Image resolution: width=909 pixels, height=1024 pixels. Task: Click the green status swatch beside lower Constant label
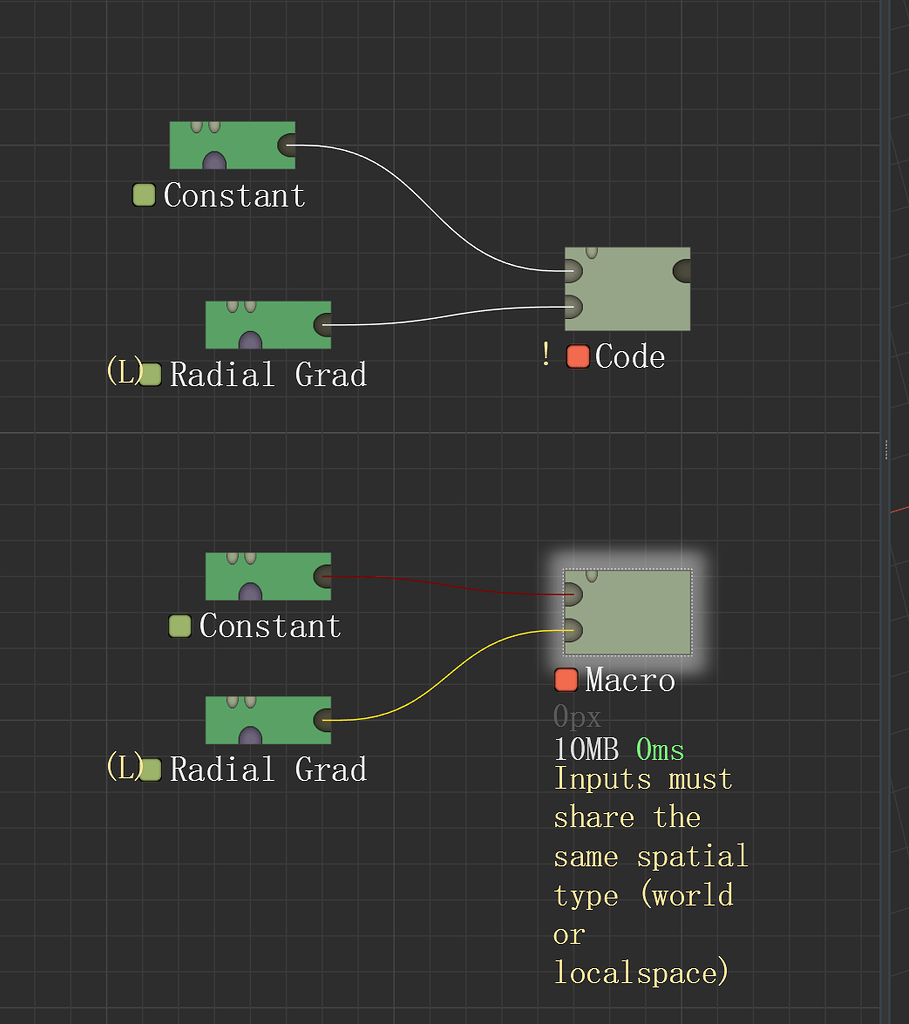point(179,625)
